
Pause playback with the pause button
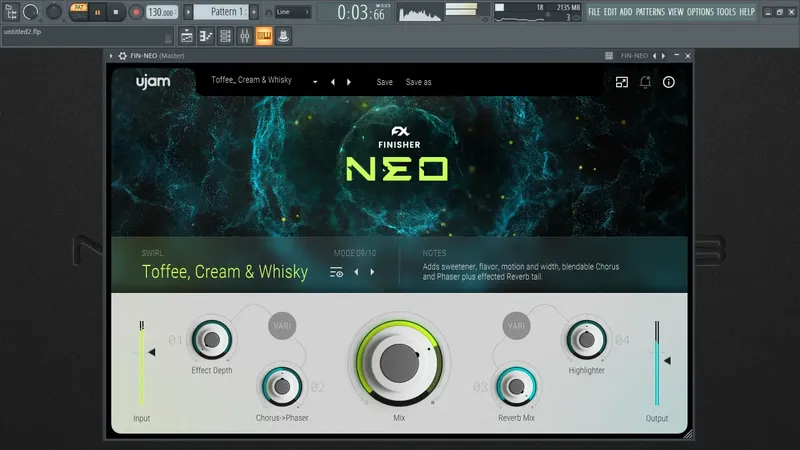(97, 12)
